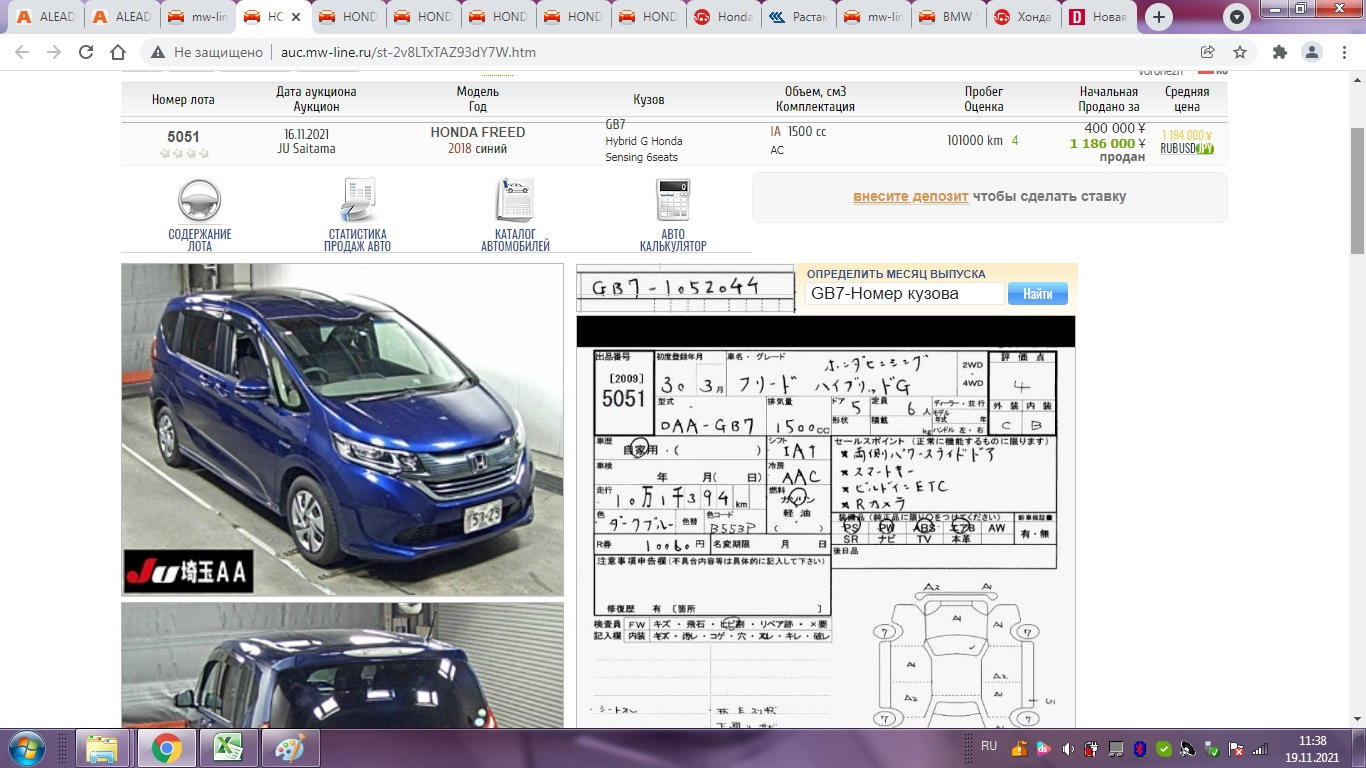Bookmark this page with star icon
Viewport: 1366px width, 768px height.
(1240, 52)
